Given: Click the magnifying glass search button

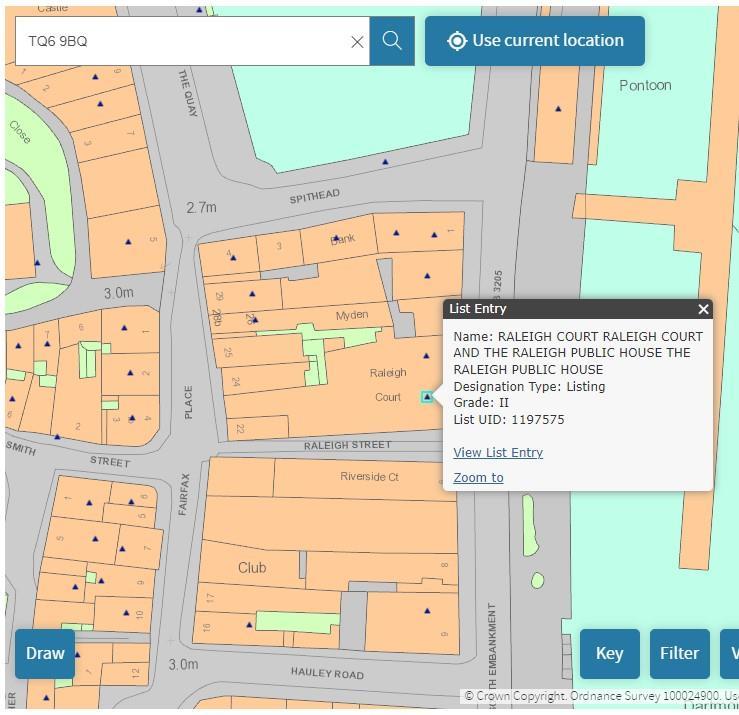Looking at the screenshot, I should tap(392, 41).
